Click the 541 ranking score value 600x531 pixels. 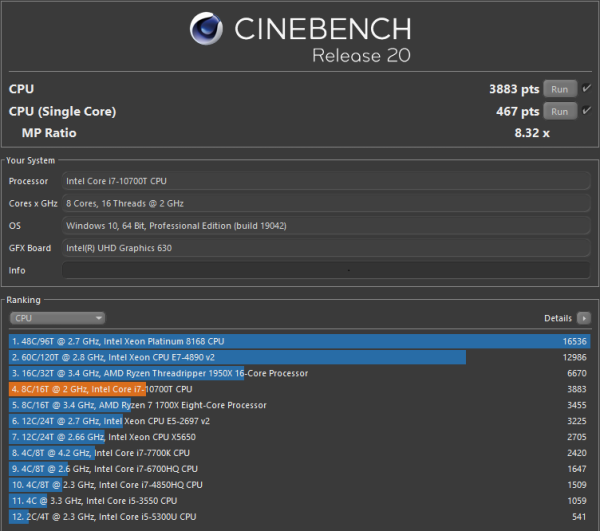[x=579, y=516]
